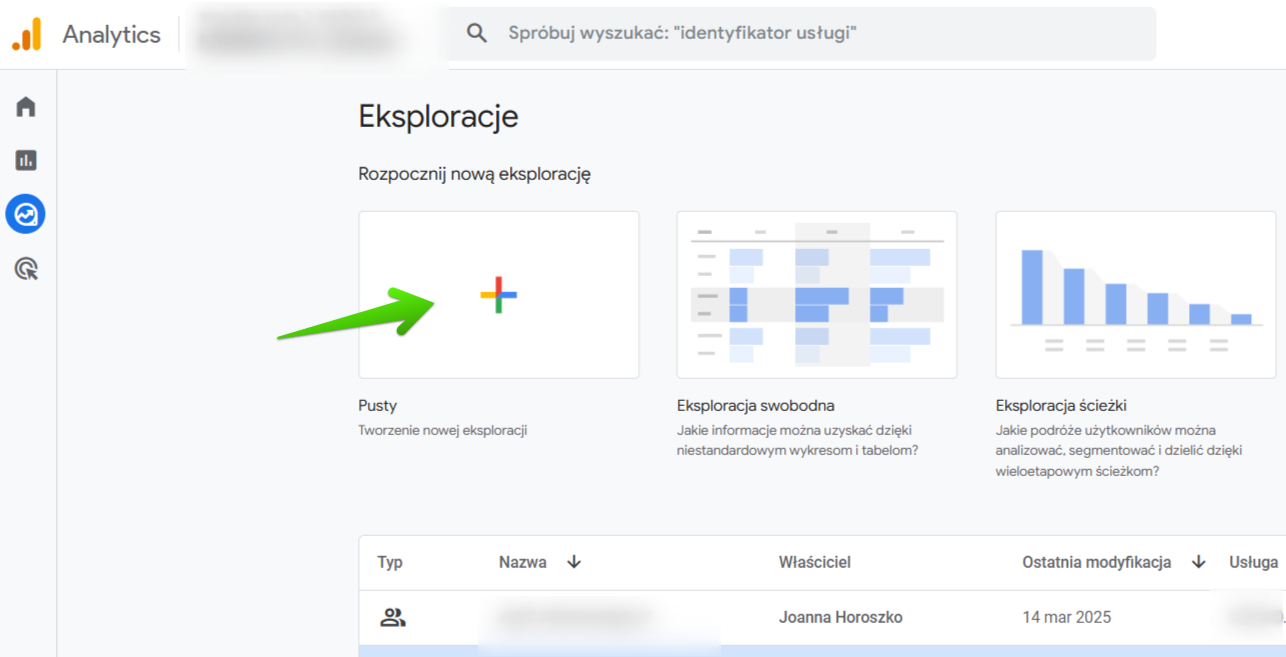Click the Pusty template label

click(378, 406)
